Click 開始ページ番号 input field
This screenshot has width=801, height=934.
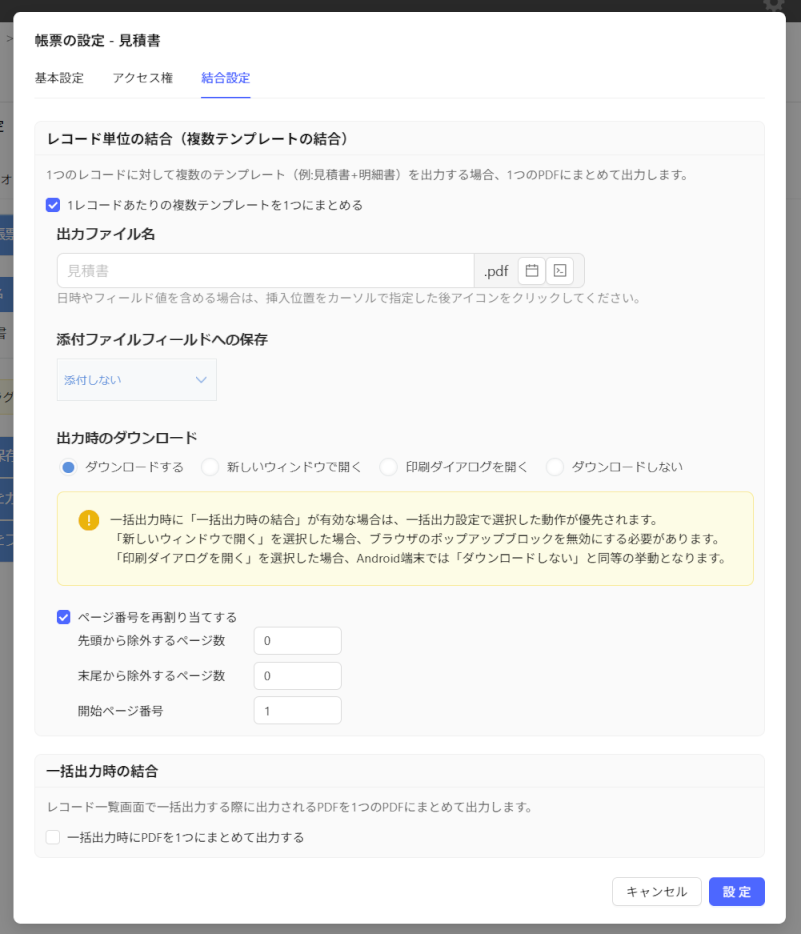tap(298, 711)
